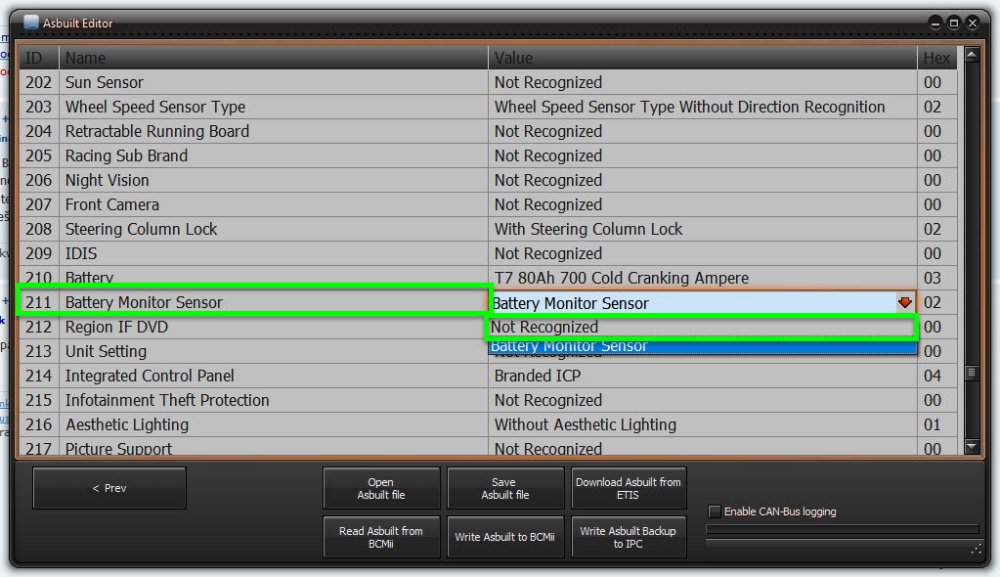Click the progress bar under CAN-Bus logging
The width and height of the screenshot is (1000, 577).
[x=841, y=530]
